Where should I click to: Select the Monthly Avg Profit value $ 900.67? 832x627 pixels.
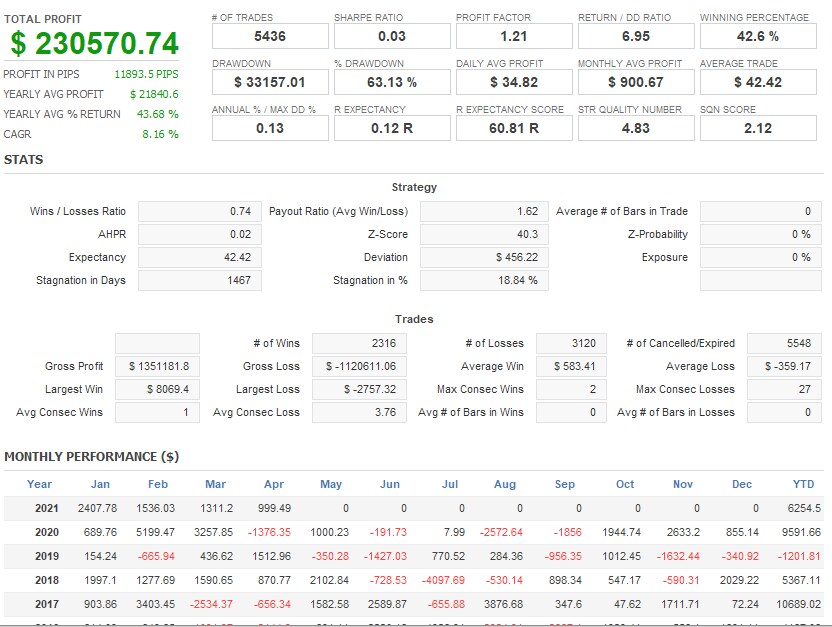pyautogui.click(x=636, y=83)
